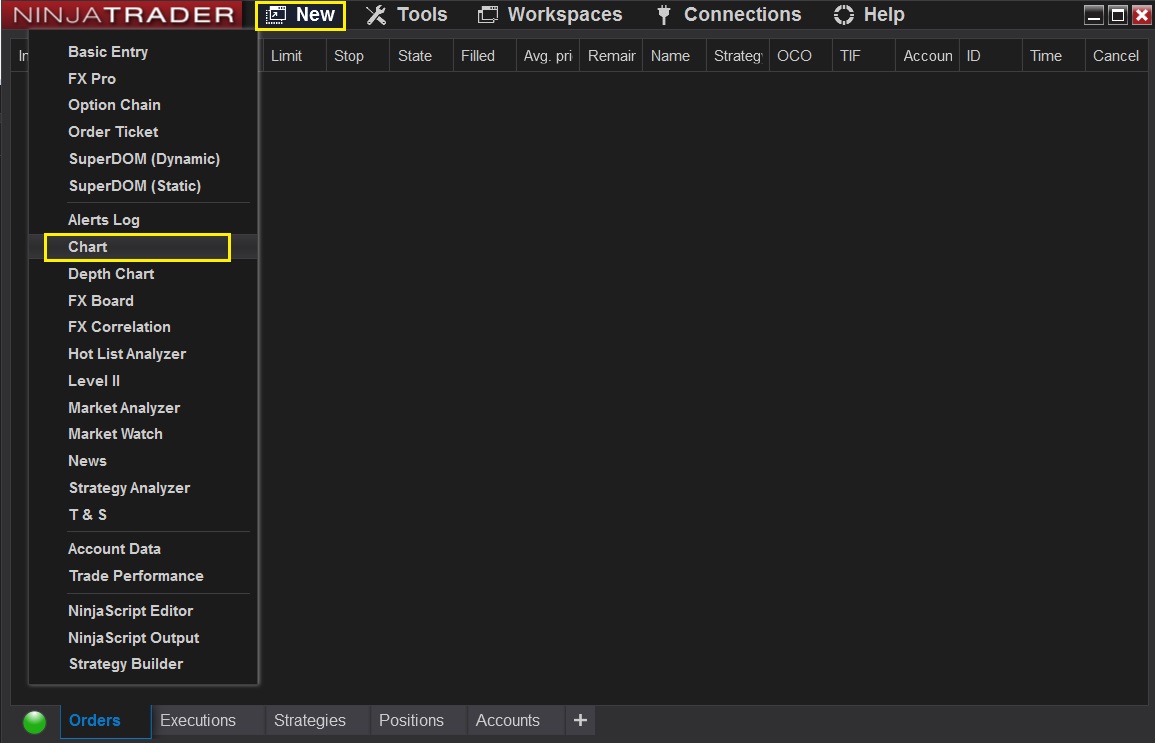Launch the Strategy Analyzer
The height and width of the screenshot is (743, 1155).
point(130,488)
